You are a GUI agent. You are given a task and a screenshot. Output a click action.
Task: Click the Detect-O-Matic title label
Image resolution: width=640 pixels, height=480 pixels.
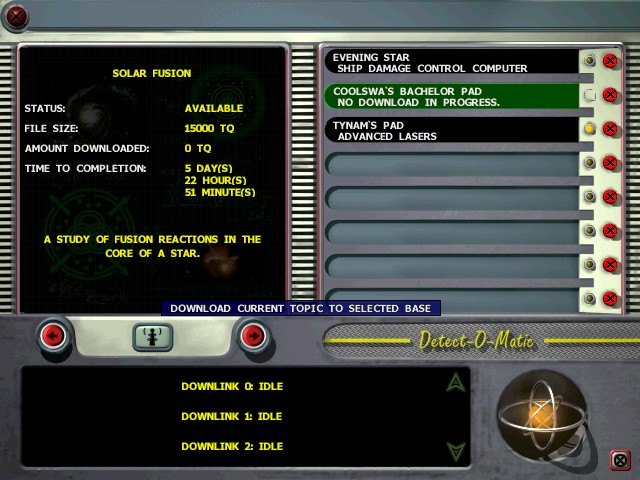click(476, 340)
